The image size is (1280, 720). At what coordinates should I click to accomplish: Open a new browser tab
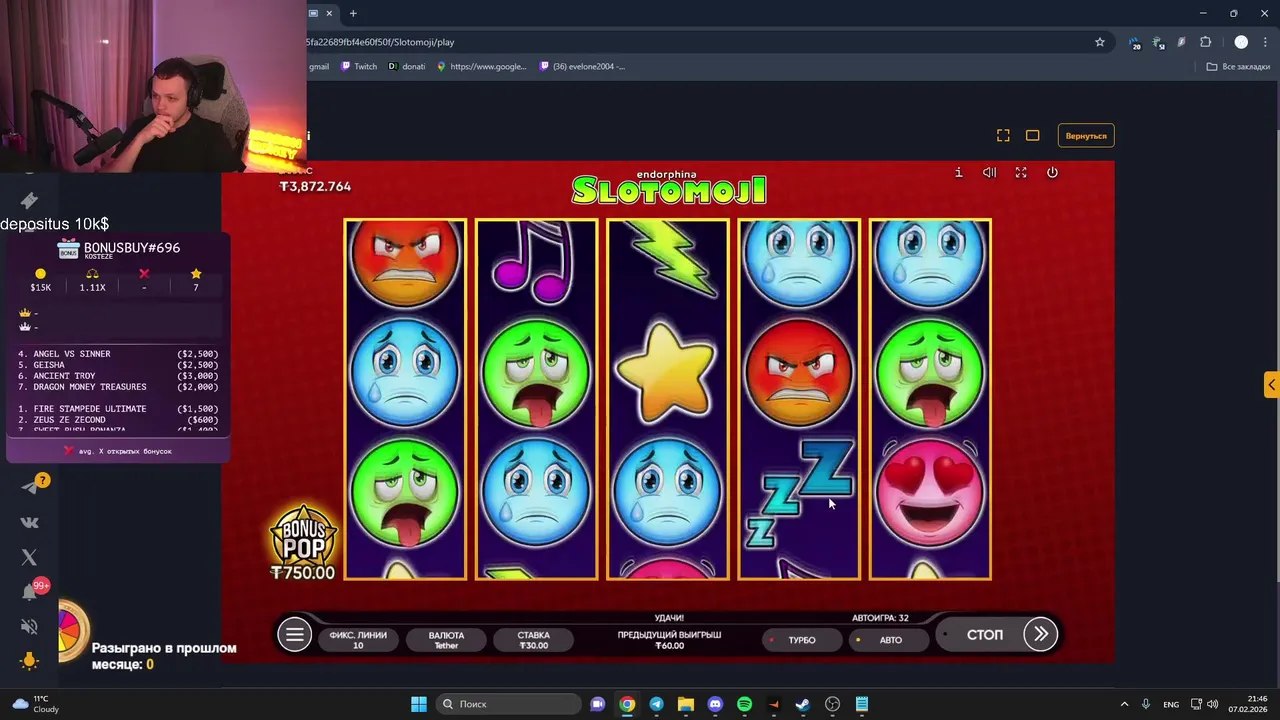(x=353, y=13)
